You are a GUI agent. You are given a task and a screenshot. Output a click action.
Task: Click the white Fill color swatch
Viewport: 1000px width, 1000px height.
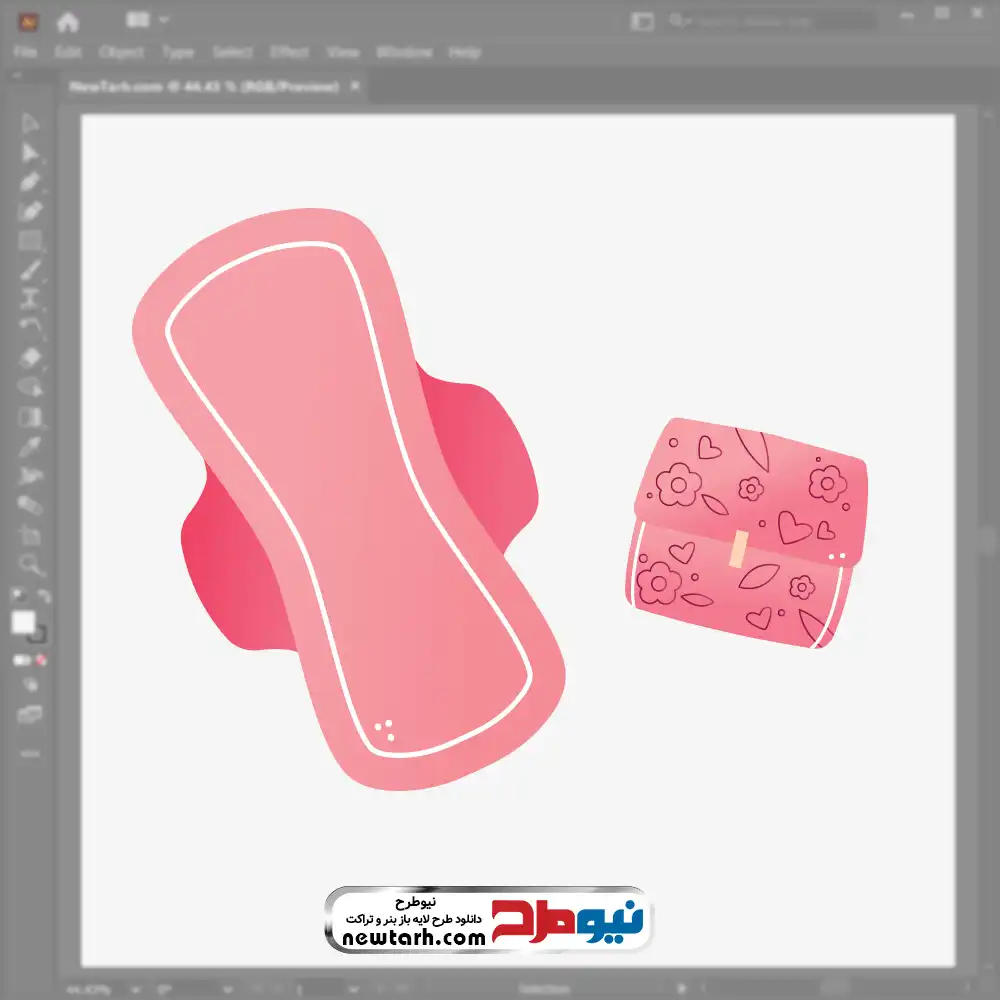pyautogui.click(x=24, y=623)
